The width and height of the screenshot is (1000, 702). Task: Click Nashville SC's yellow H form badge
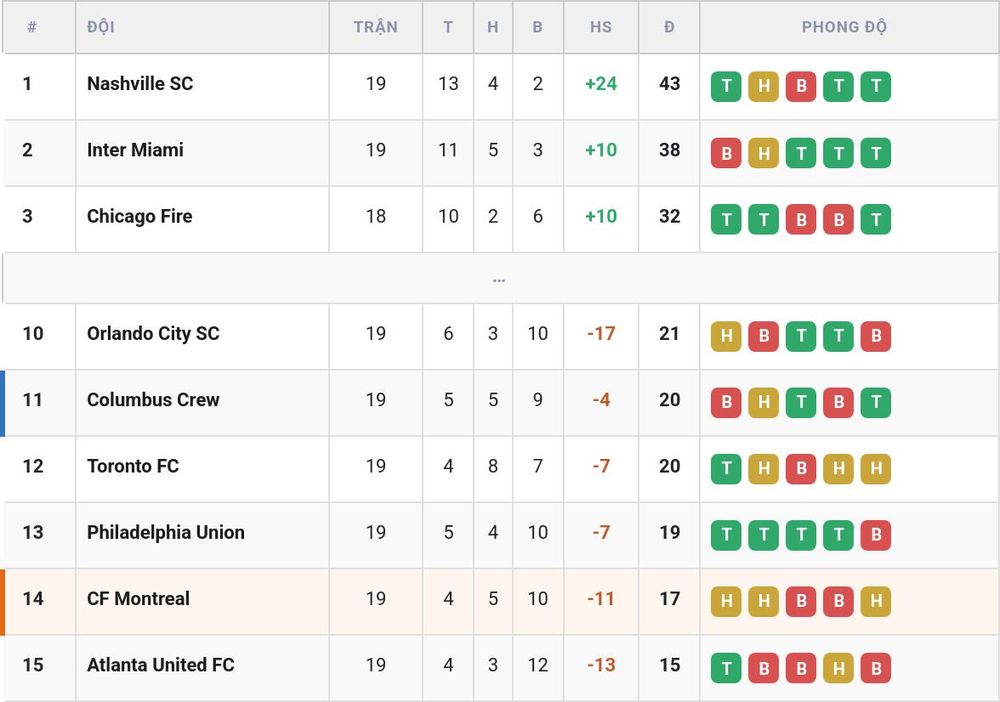[763, 86]
